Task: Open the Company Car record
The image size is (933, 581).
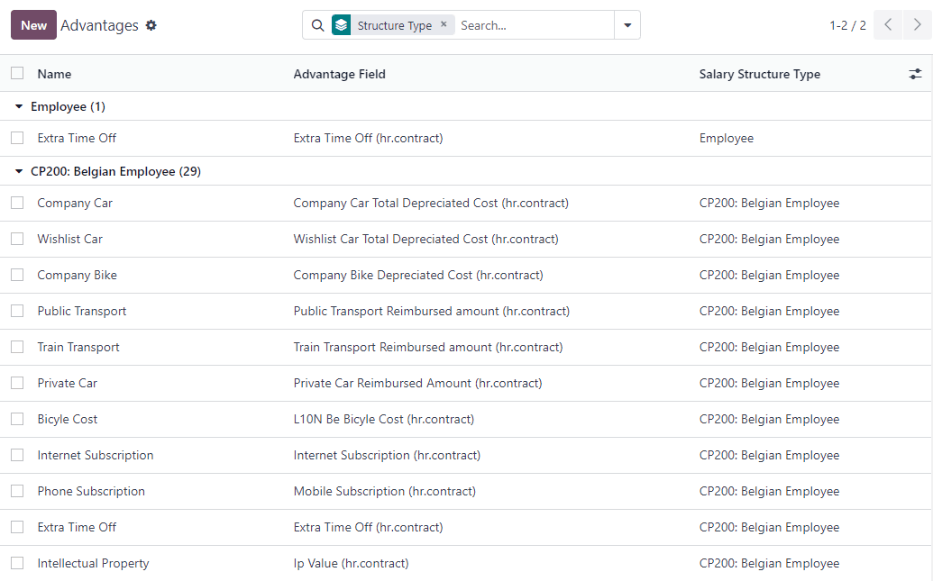Action: point(75,203)
